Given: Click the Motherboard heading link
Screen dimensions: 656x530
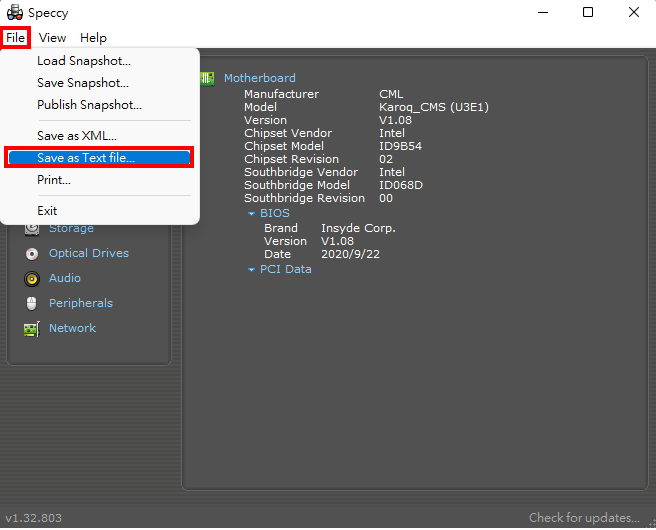Looking at the screenshot, I should [x=260, y=78].
